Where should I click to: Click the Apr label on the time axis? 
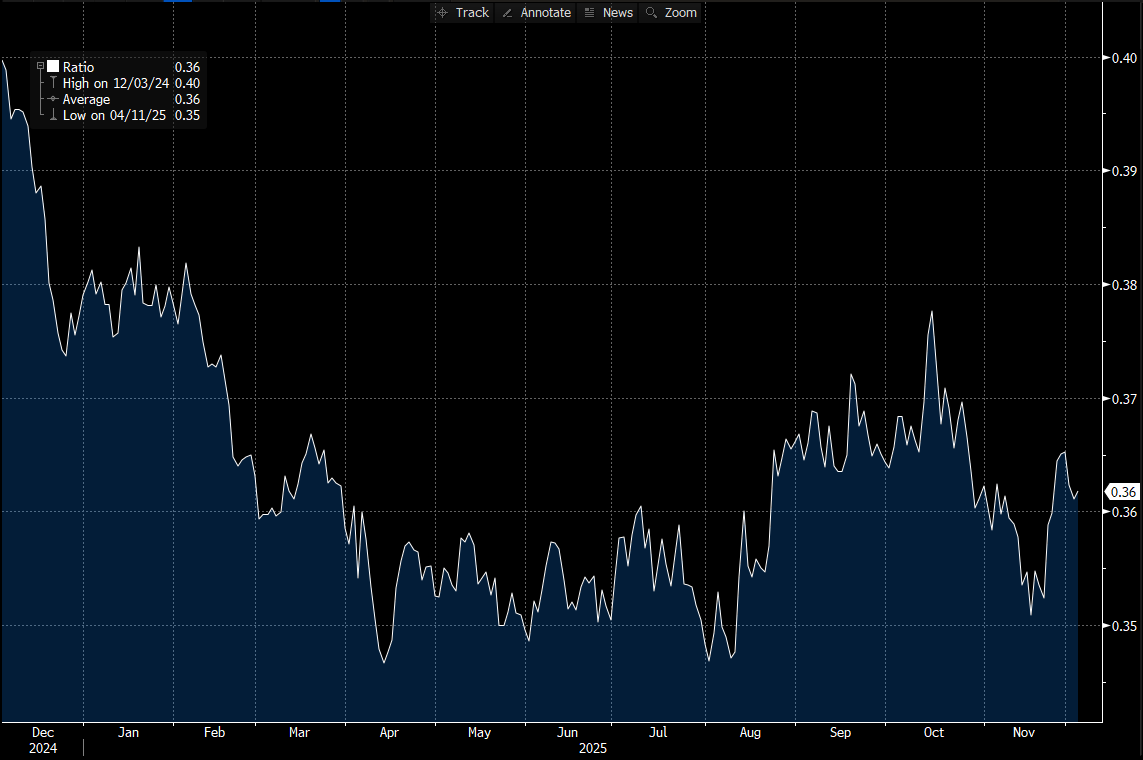point(389,732)
